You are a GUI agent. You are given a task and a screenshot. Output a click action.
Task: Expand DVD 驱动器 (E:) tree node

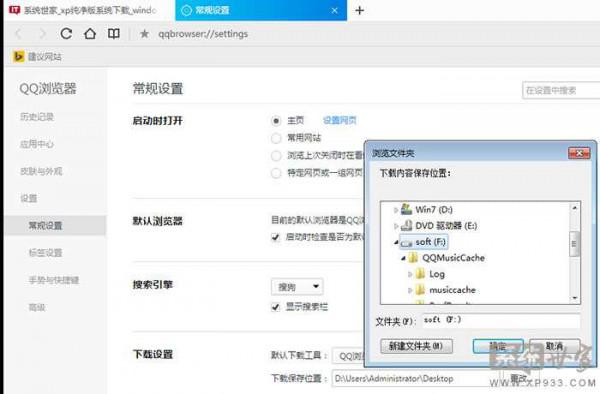click(396, 226)
